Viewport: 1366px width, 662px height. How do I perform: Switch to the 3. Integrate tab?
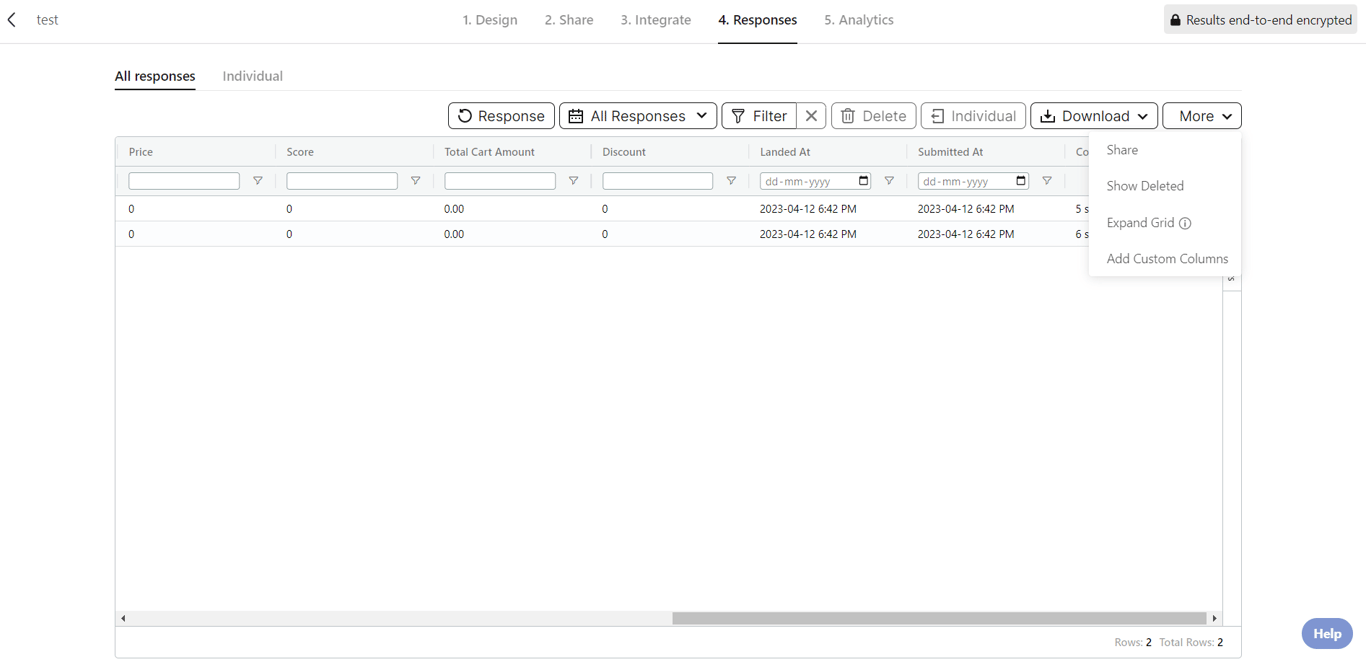(x=656, y=20)
